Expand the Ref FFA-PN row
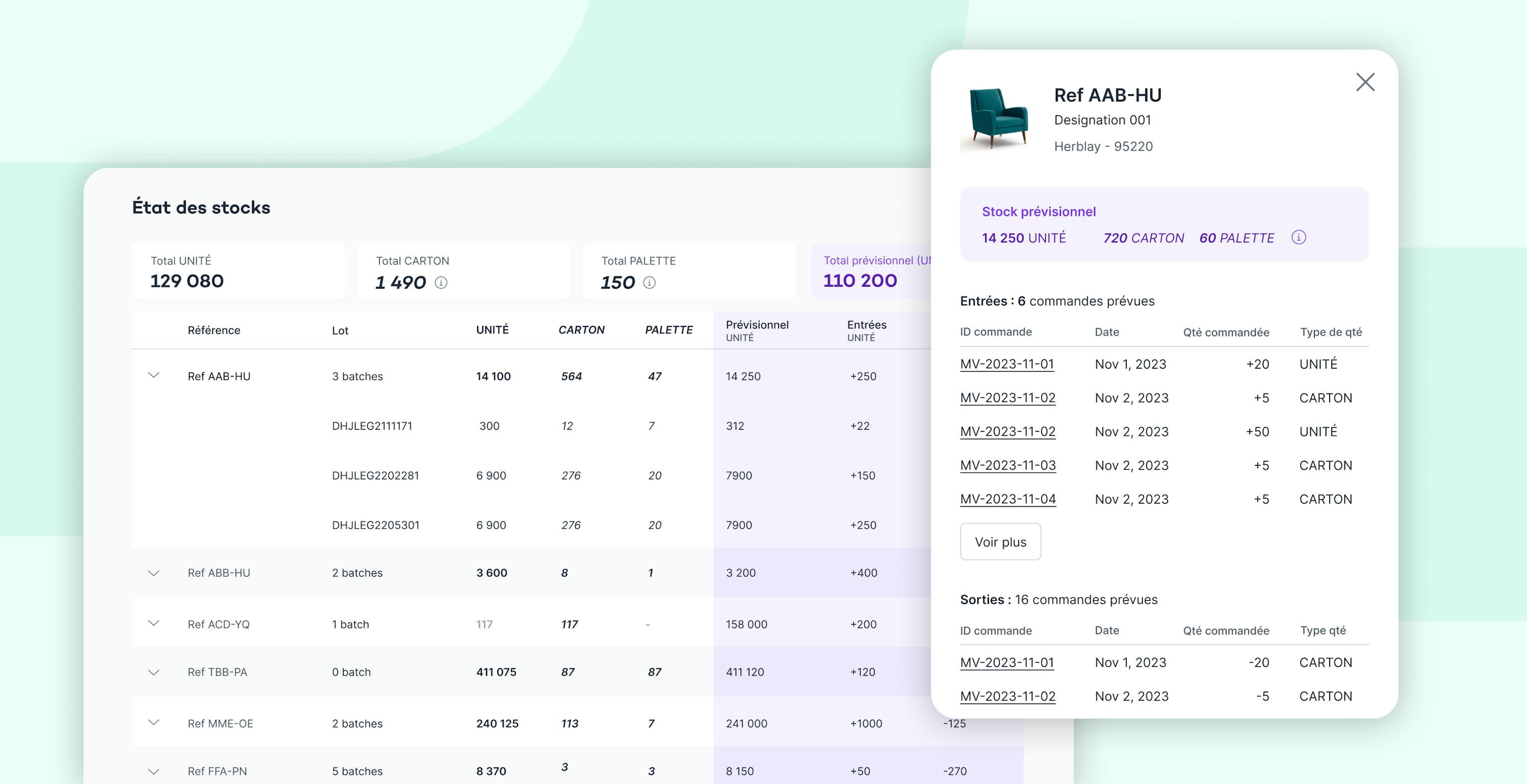Image resolution: width=1527 pixels, height=784 pixels. click(154, 771)
